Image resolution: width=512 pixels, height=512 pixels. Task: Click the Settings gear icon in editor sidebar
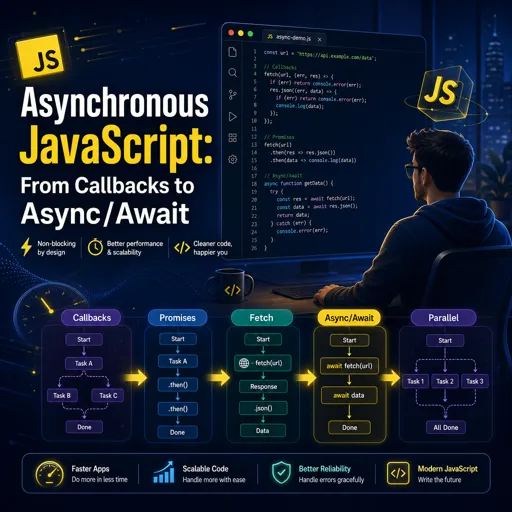tap(233, 159)
